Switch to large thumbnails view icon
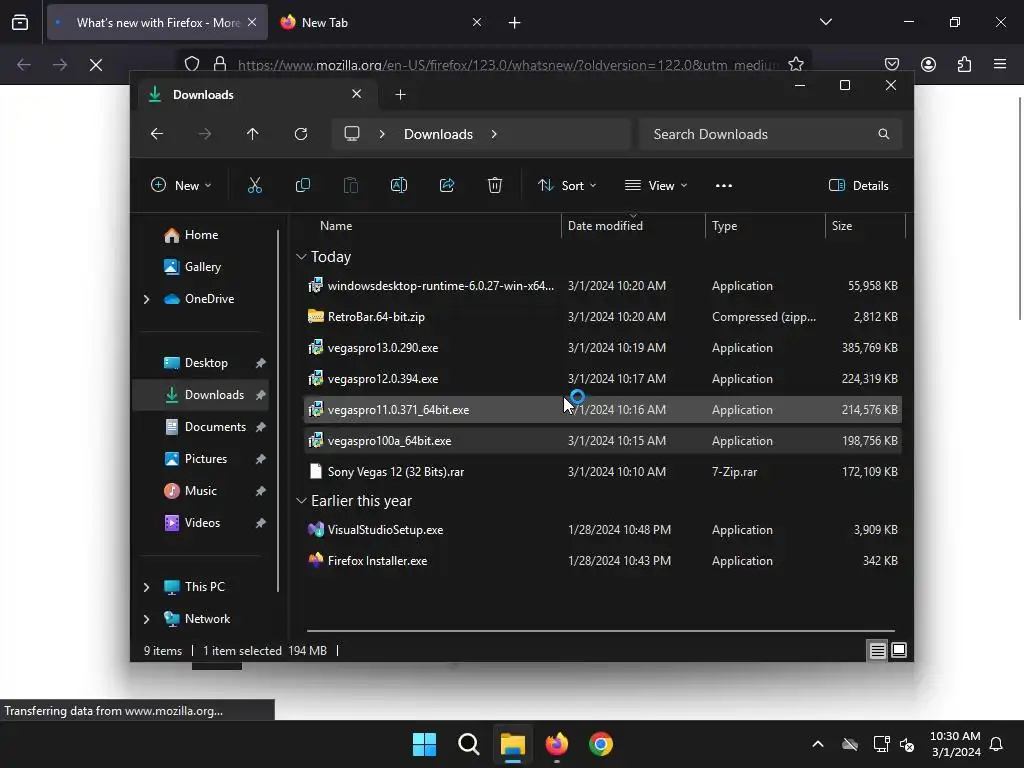 pos(899,650)
